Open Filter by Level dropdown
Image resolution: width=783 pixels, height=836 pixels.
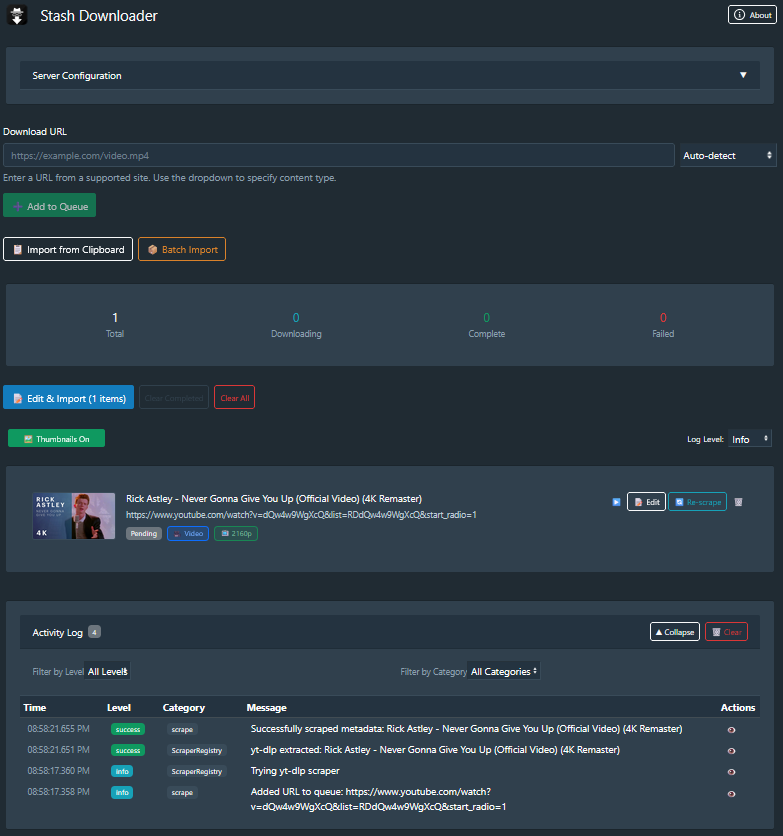(108, 671)
